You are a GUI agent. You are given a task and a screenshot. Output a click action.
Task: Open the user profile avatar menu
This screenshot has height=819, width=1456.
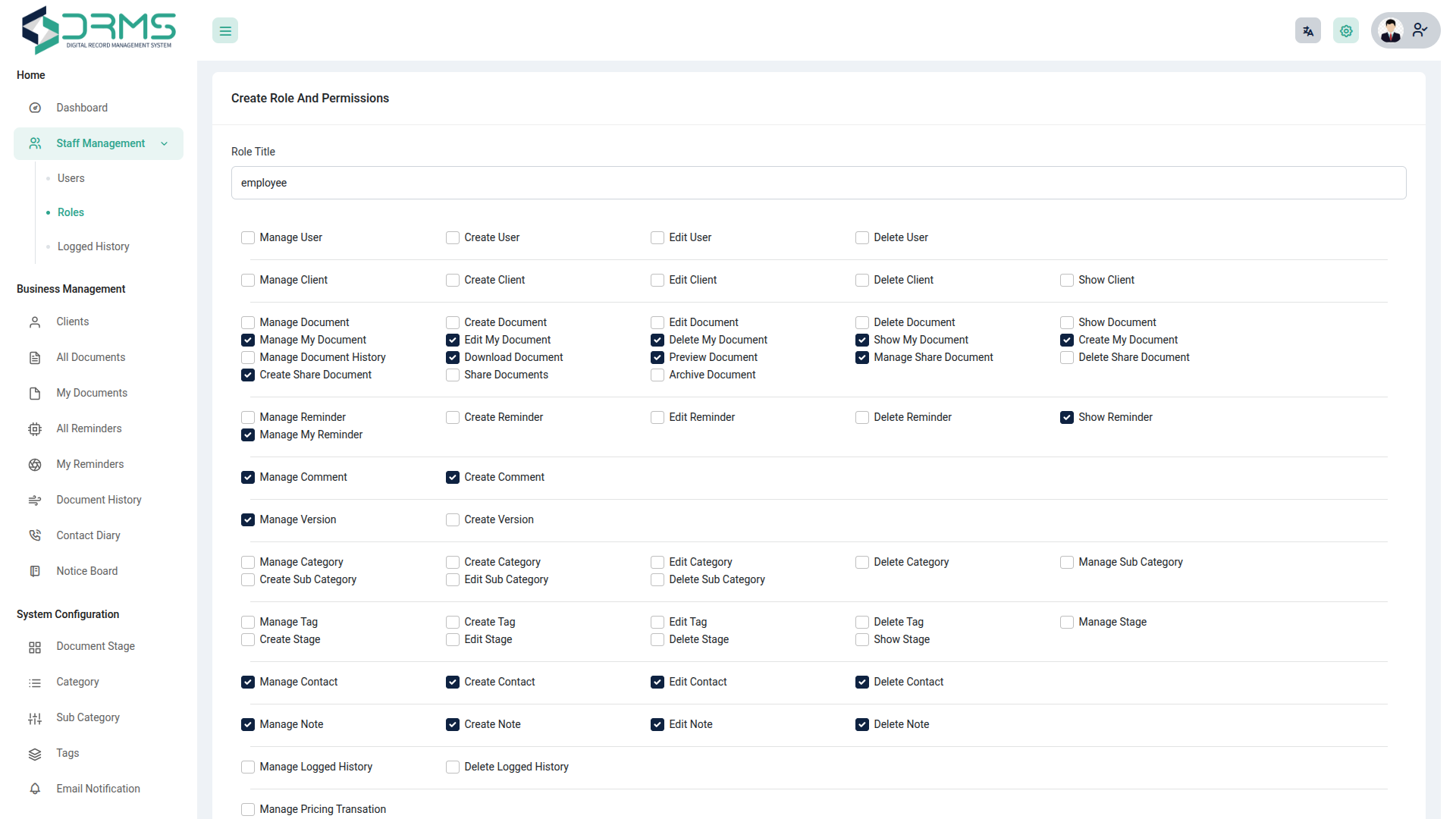[x=1404, y=31]
